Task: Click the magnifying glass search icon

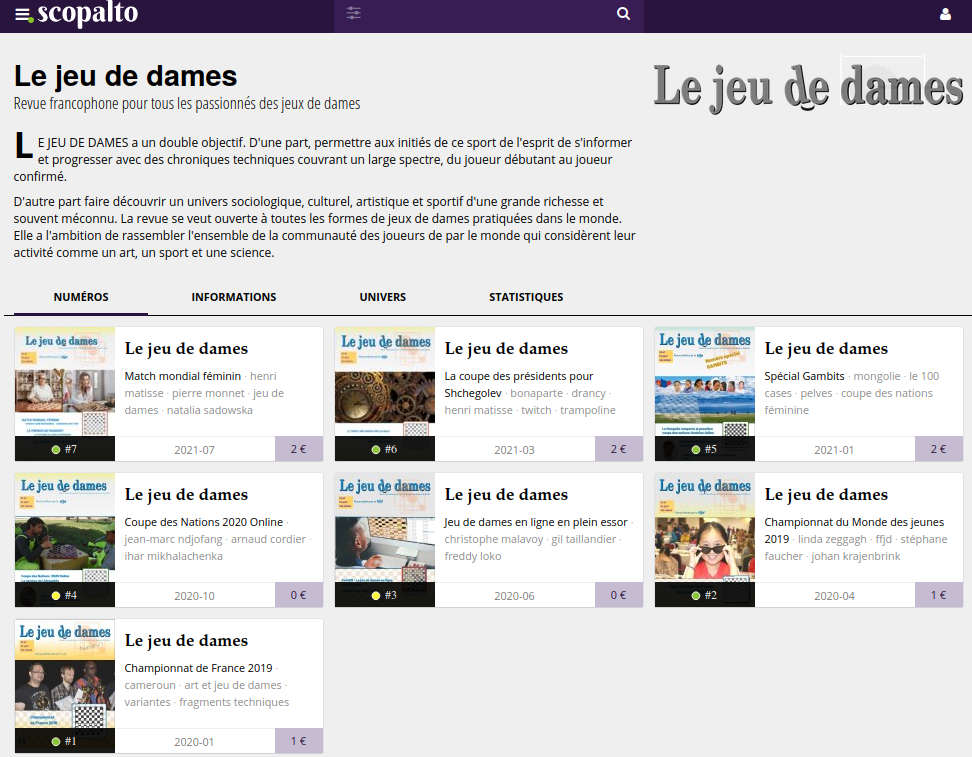Action: pos(623,14)
